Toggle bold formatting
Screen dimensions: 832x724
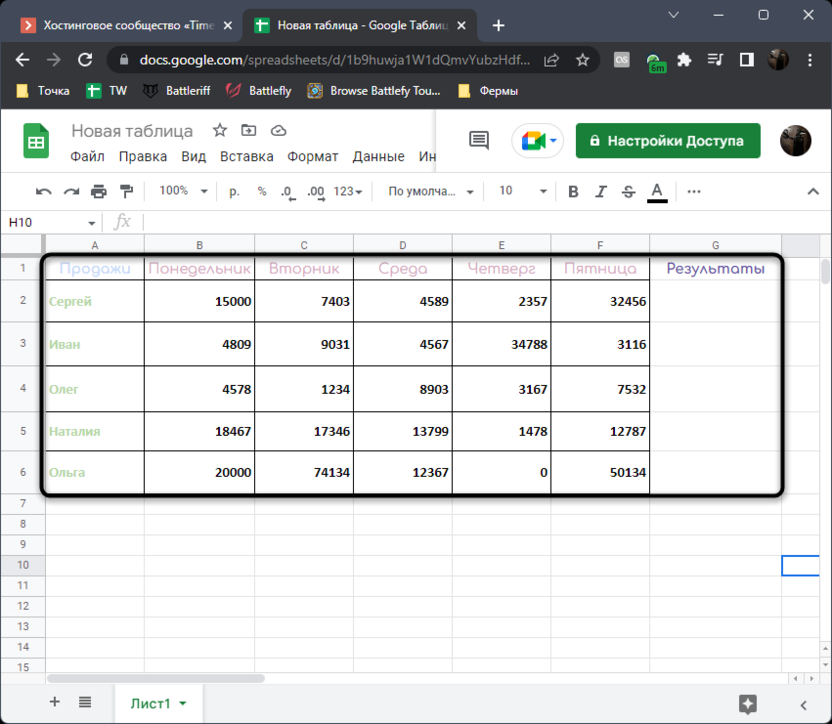[x=573, y=192]
